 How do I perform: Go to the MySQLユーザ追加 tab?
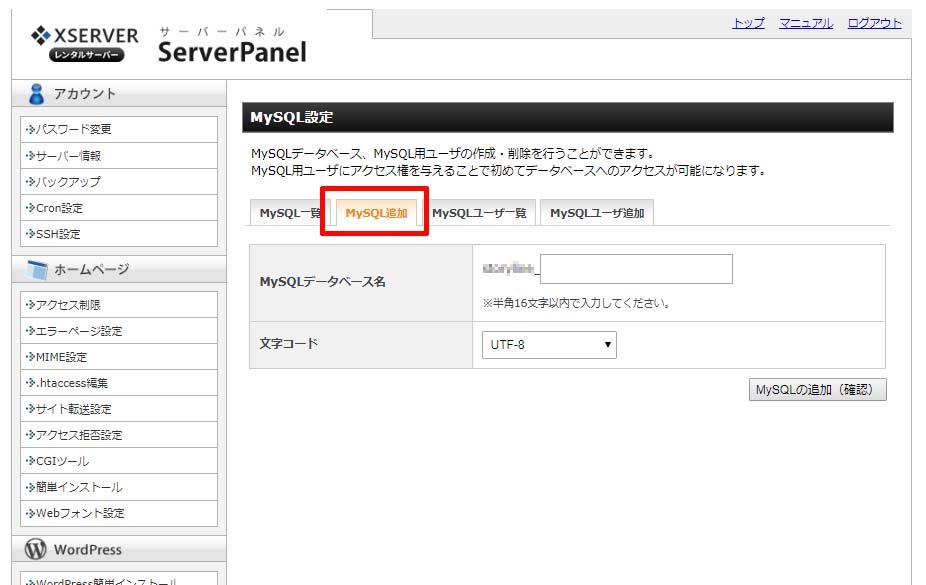coord(597,213)
